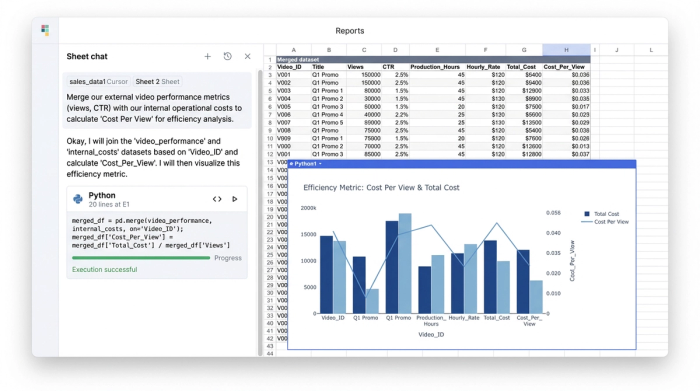Click the chart title Efficiency Metric

point(381,188)
